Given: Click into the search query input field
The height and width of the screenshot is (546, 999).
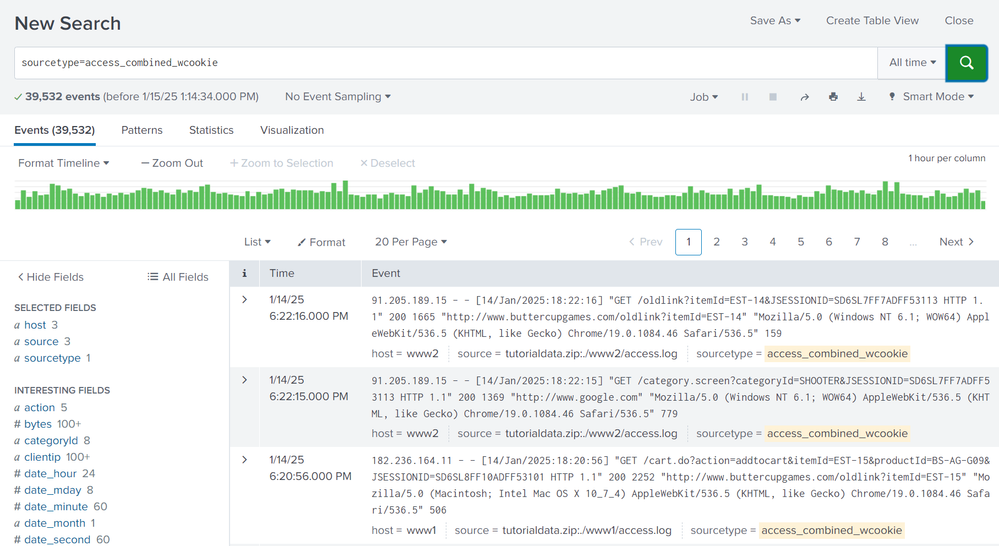Looking at the screenshot, I should pyautogui.click(x=445, y=62).
